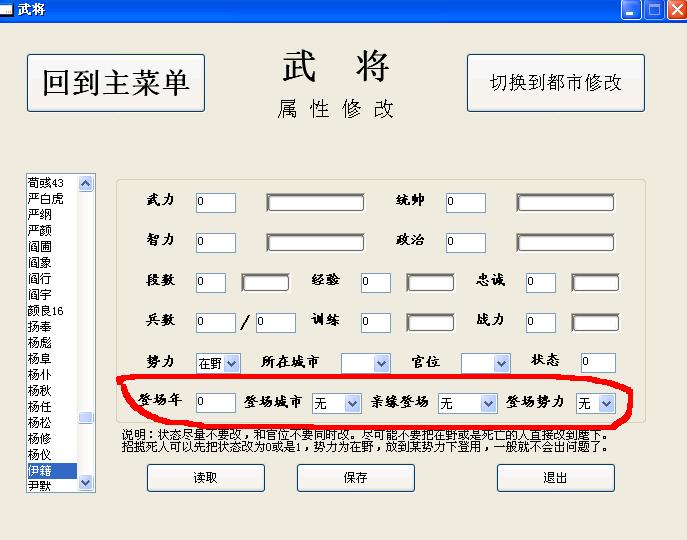Select 尹默 in the general list
Viewport: 687px width, 540px height.
(x=52, y=486)
